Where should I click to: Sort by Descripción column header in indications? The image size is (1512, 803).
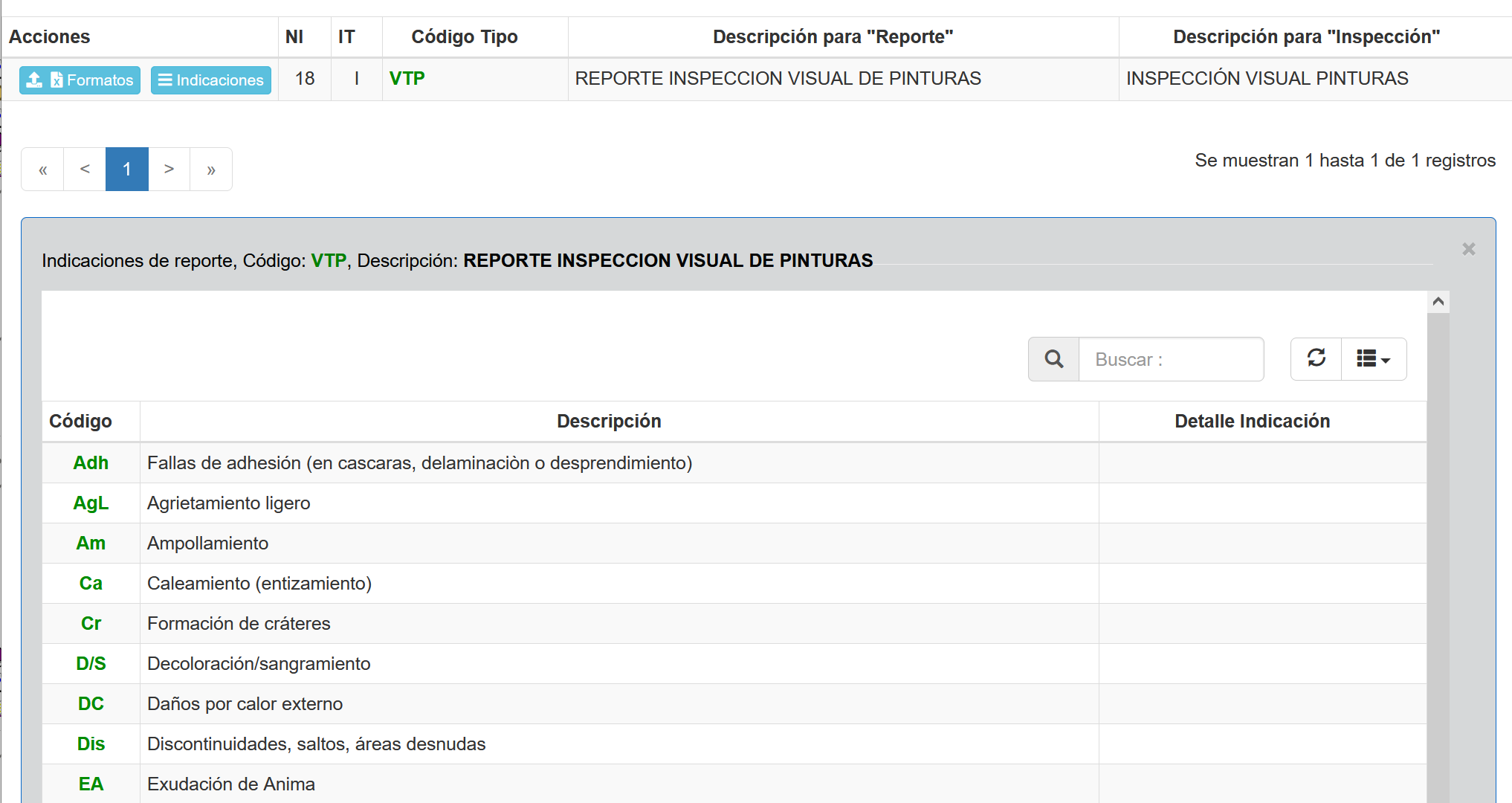tap(609, 422)
